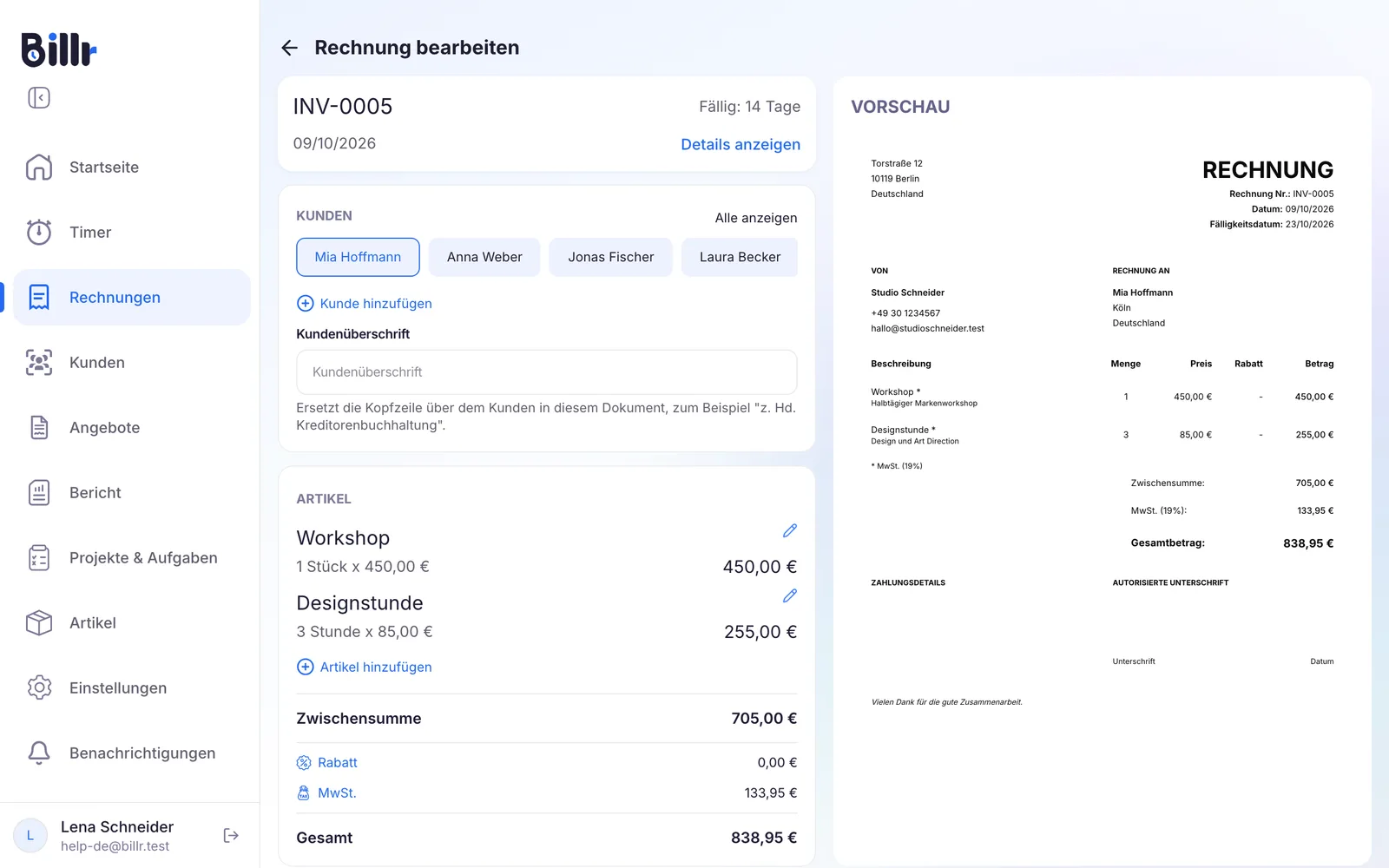Image resolution: width=1389 pixels, height=868 pixels.
Task: Open the Timer menu entry
Action: coord(132,232)
